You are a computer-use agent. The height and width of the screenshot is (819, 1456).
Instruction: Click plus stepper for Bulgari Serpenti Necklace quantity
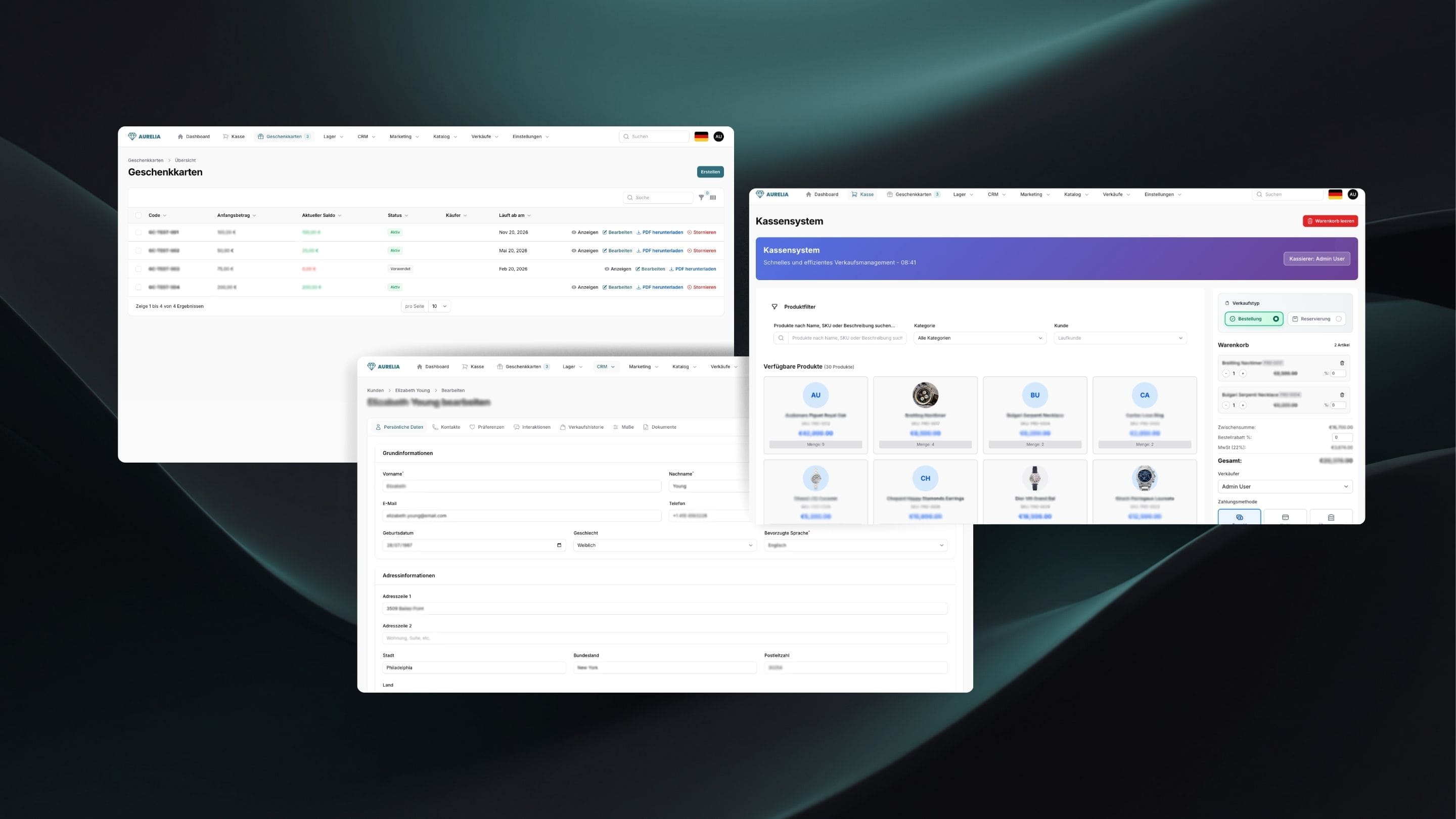tap(1243, 405)
